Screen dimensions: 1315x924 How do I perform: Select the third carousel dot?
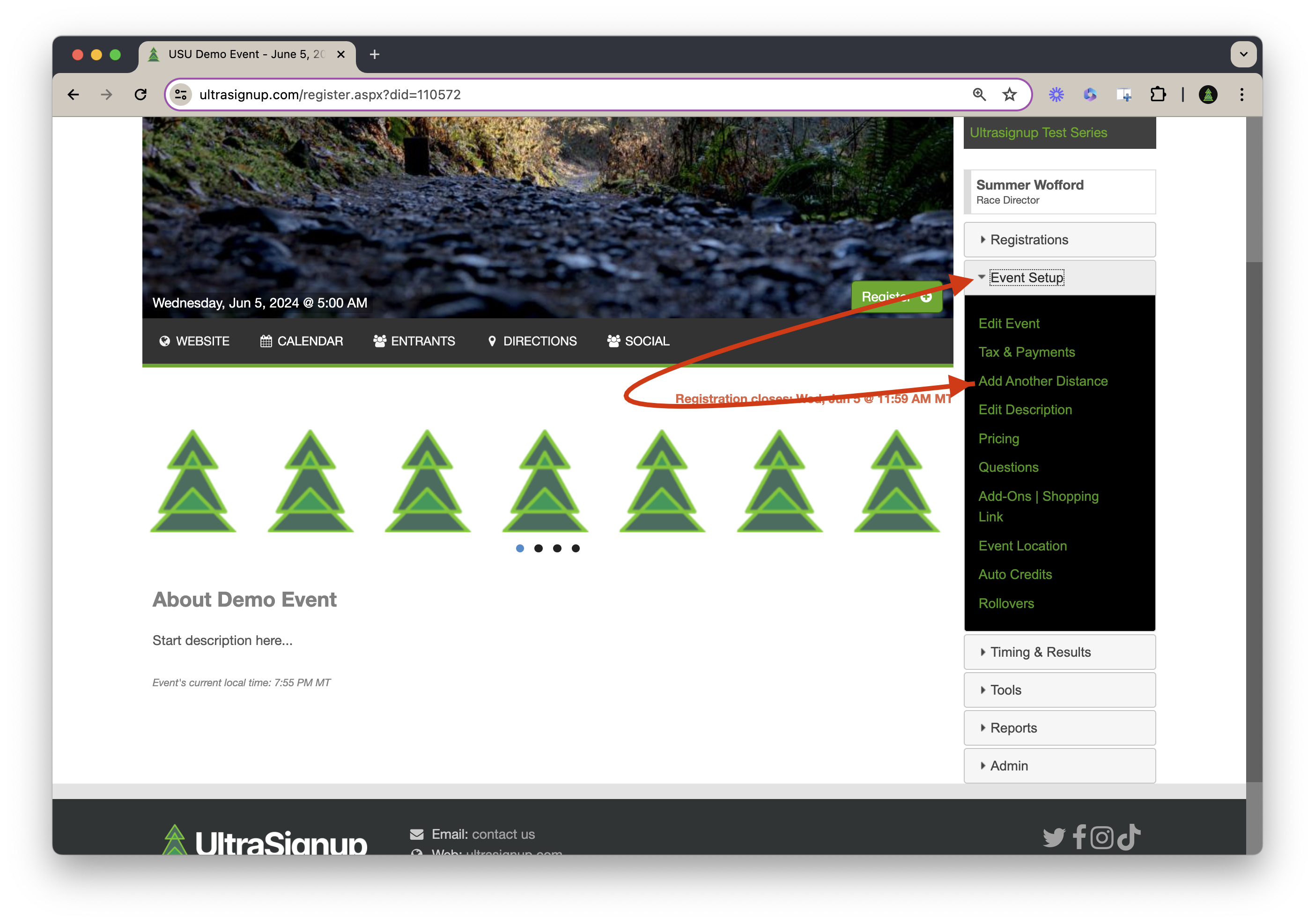(557, 549)
